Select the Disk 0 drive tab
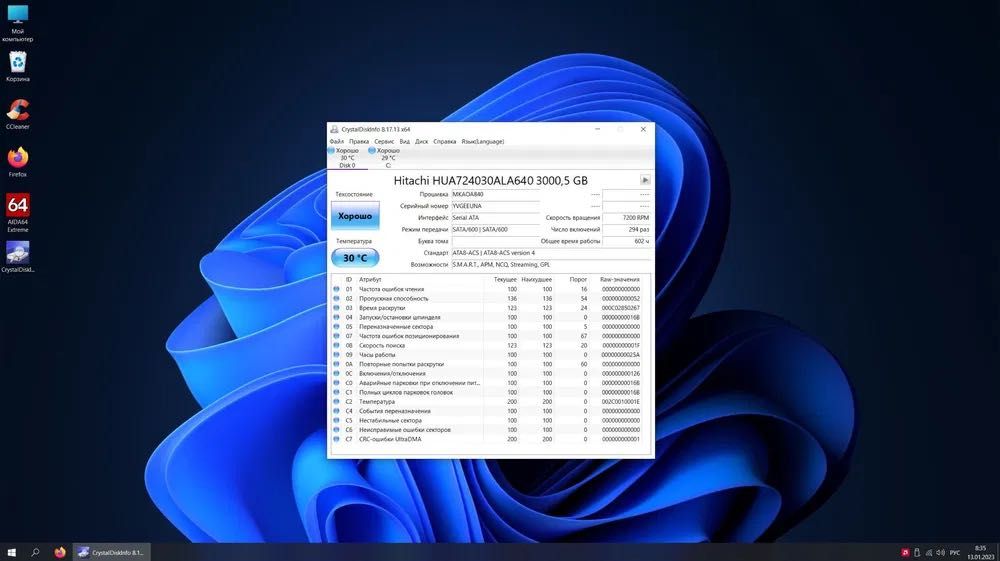 (347, 158)
